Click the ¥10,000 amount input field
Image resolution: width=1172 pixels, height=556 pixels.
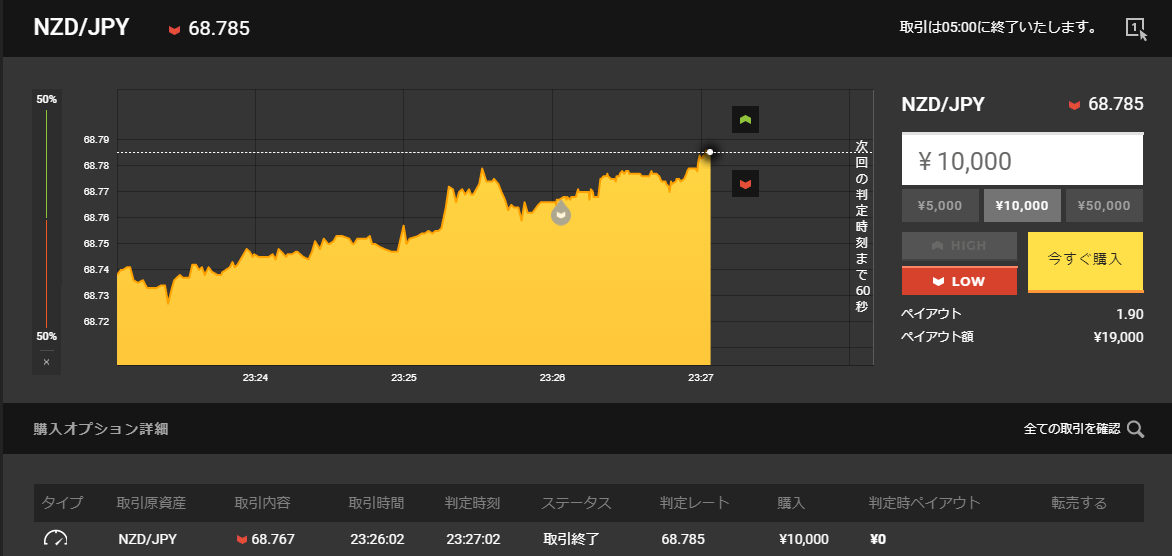tap(1022, 160)
